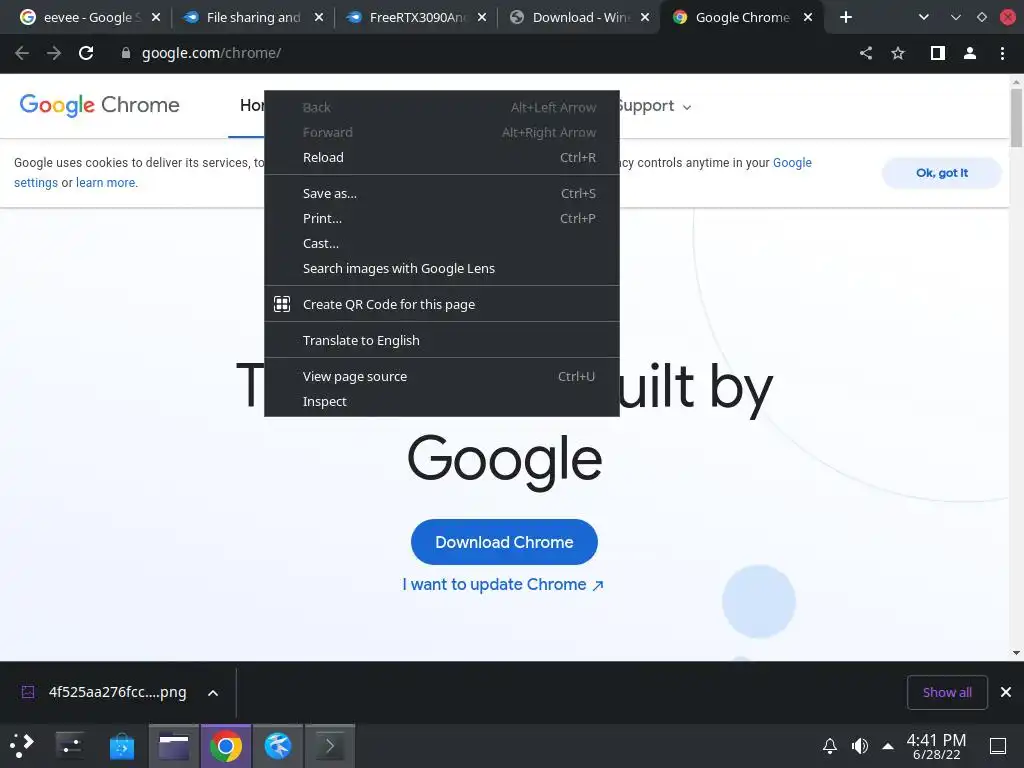Click the volume speaker tray icon
This screenshot has height=768, width=1024.
(859, 746)
